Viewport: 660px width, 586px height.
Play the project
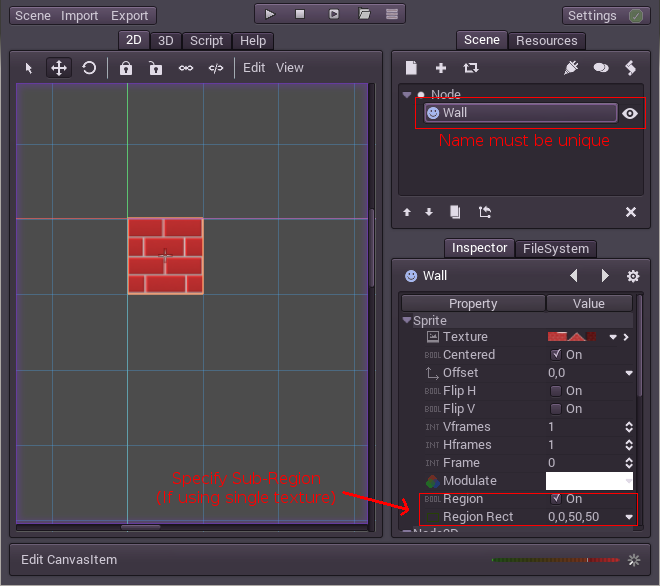pos(270,14)
